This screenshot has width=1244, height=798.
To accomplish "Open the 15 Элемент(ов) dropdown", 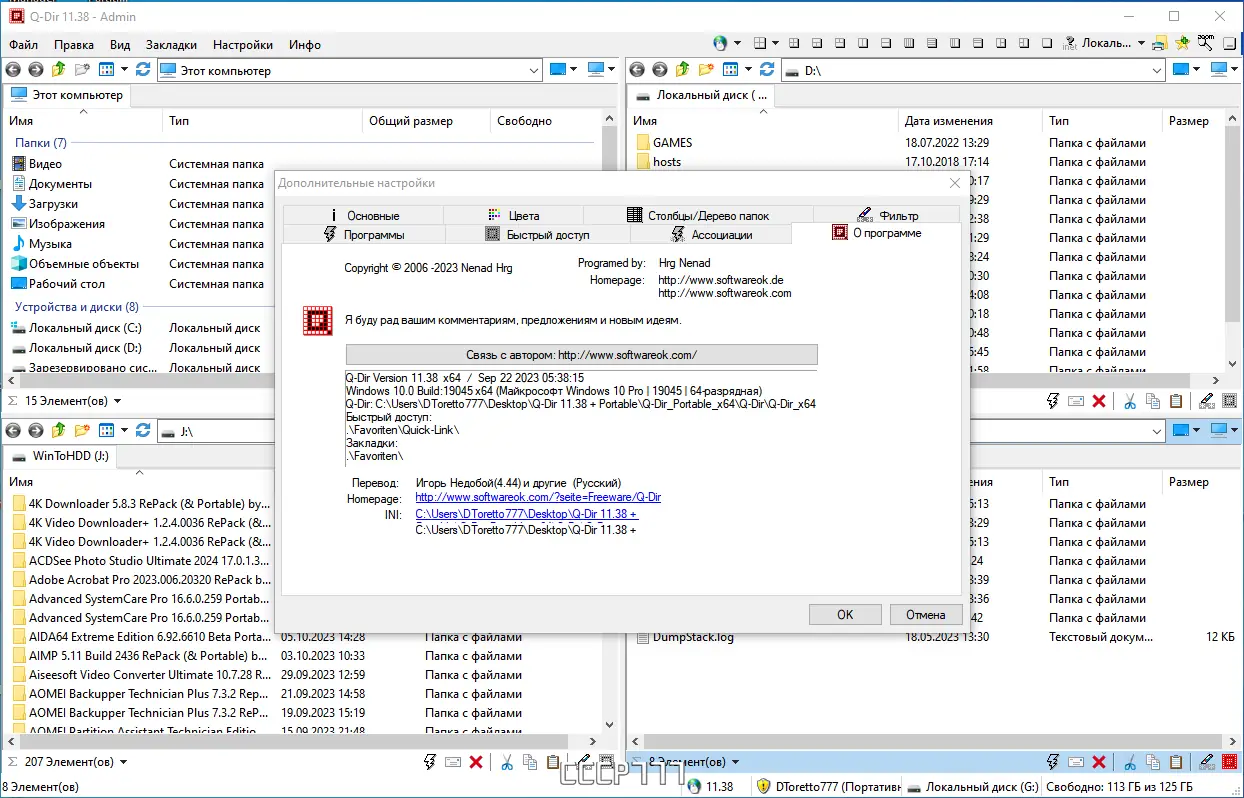I will (x=117, y=401).
